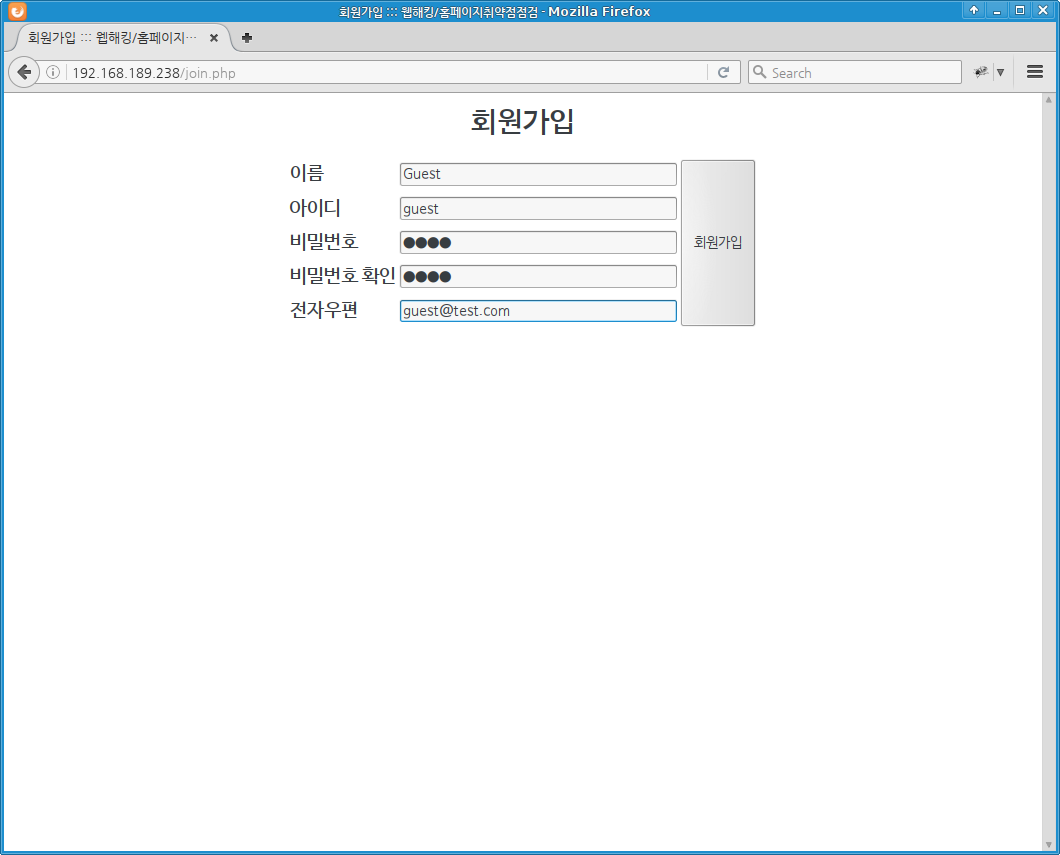Click the scrollbar down arrow
This screenshot has height=855, width=1060.
pos(1049,845)
